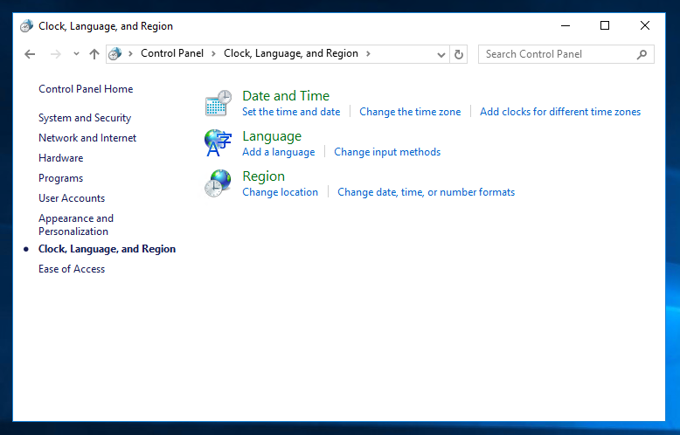Image resolution: width=680 pixels, height=435 pixels.
Task: Click Change the time zone
Action: coord(410,112)
